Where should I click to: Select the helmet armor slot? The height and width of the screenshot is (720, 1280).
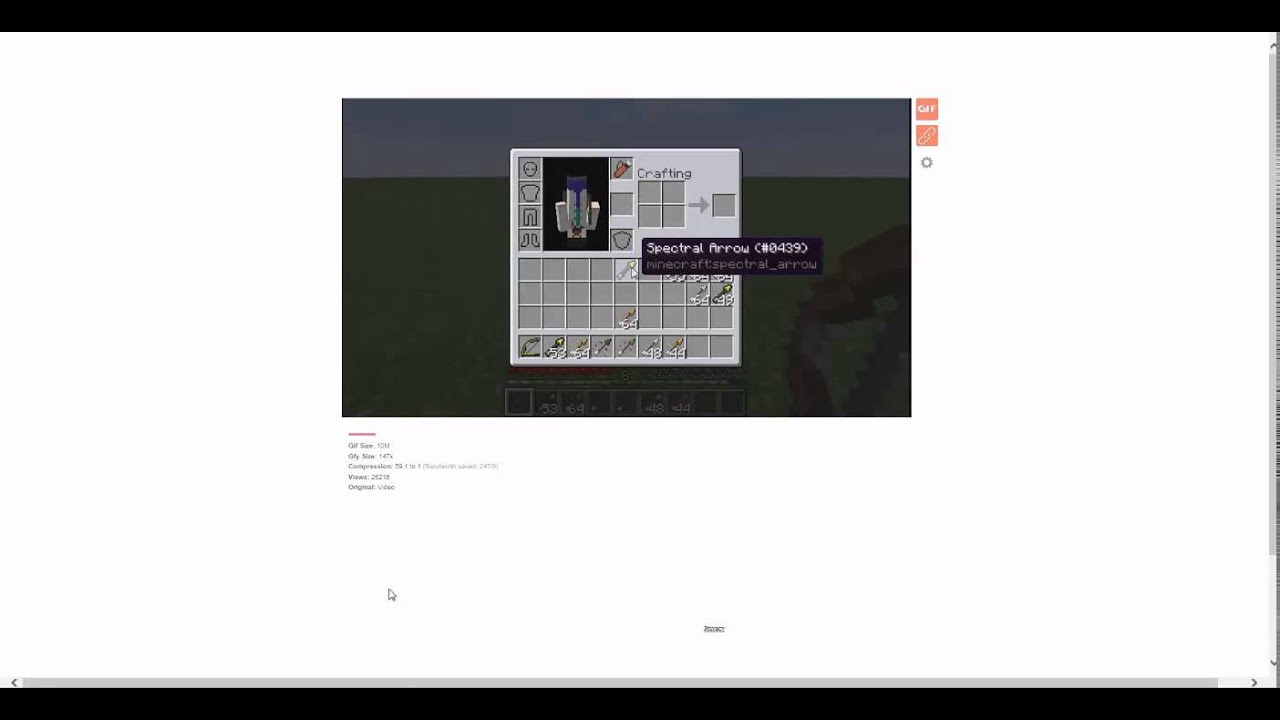pos(530,169)
